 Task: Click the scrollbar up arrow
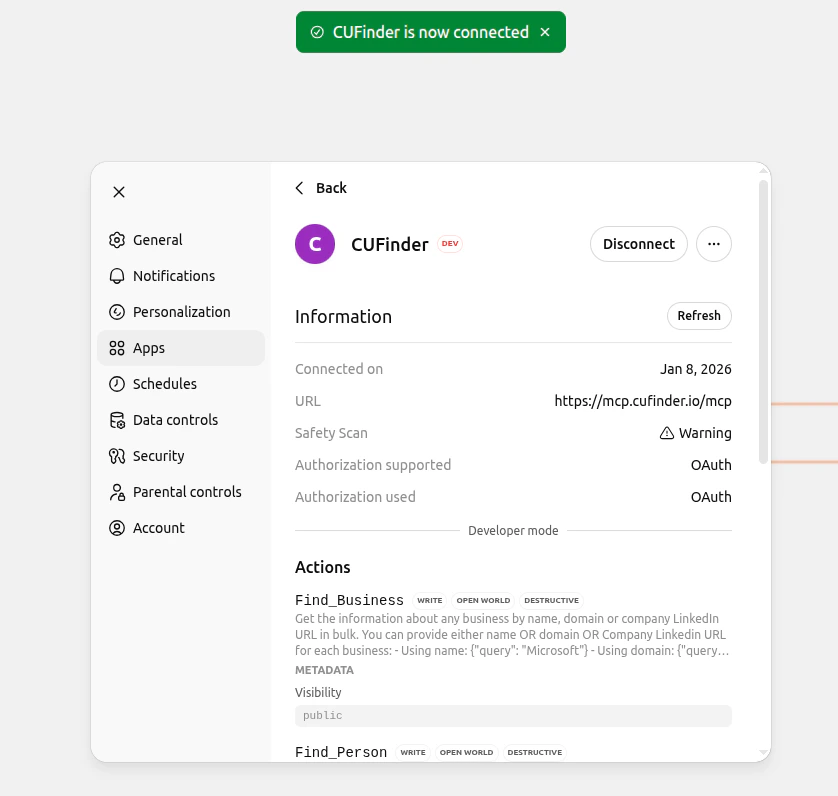click(x=764, y=171)
